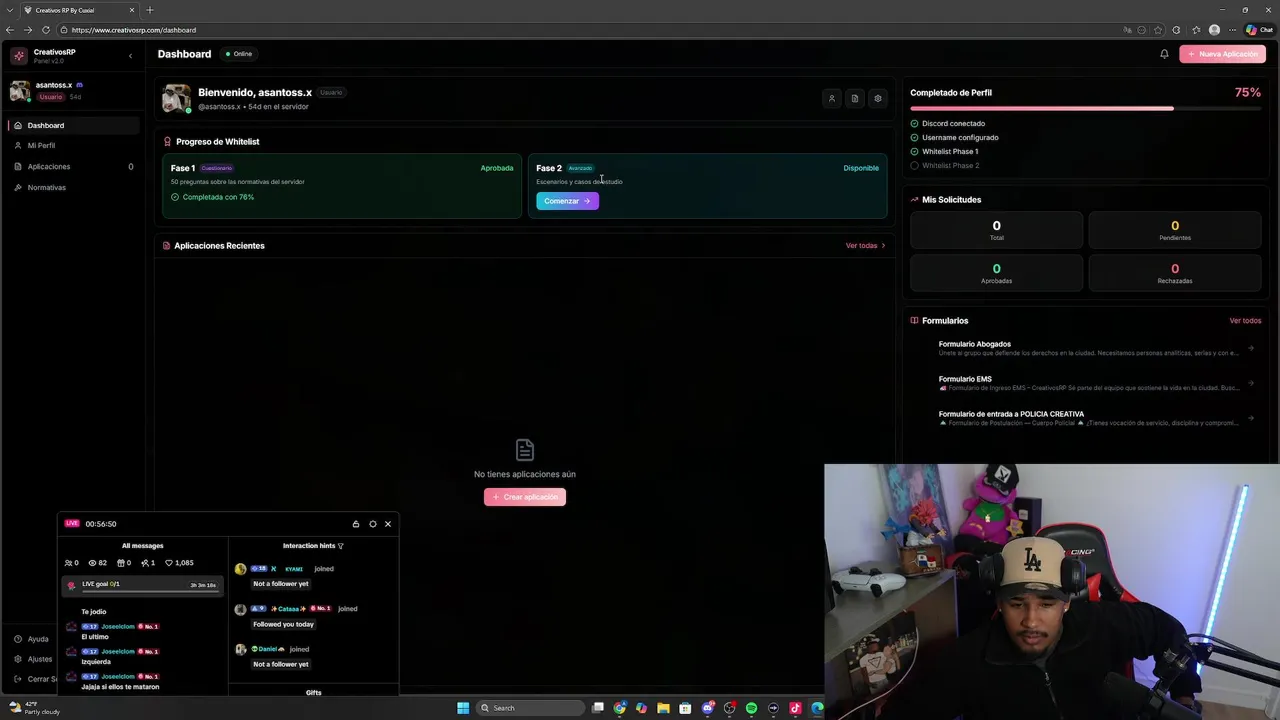Click the viewers eye count icon in overlay

[x=93, y=563]
